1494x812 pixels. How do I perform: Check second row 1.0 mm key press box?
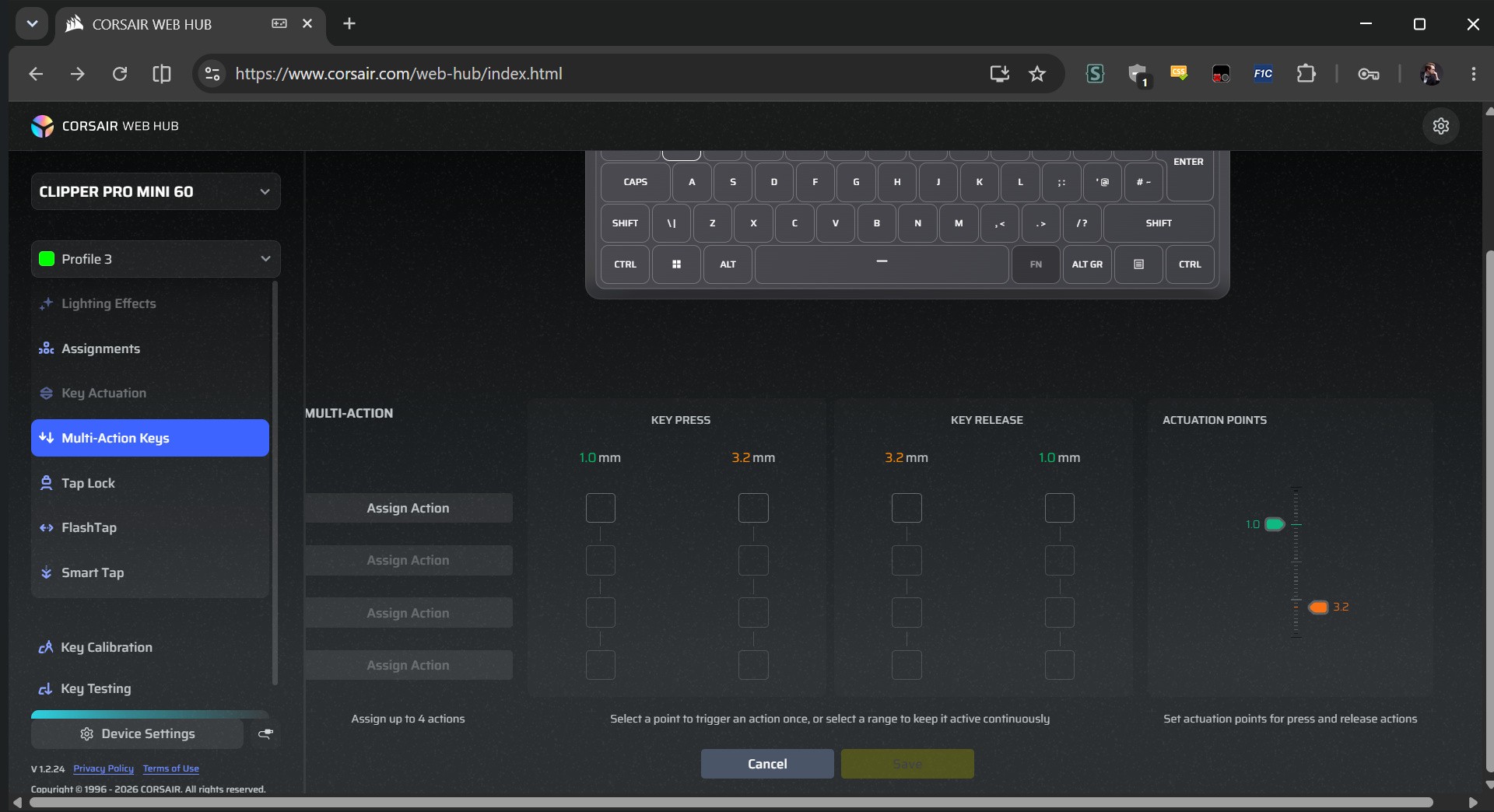tap(600, 560)
